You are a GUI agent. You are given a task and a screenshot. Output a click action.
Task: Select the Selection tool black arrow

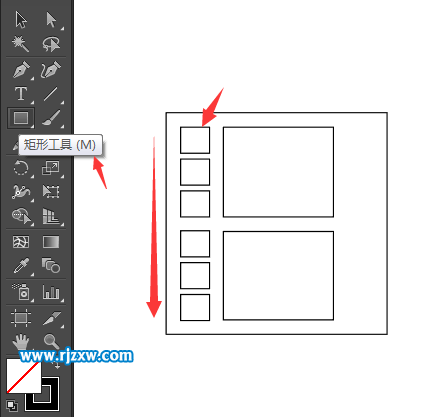pyautogui.click(x=21, y=20)
